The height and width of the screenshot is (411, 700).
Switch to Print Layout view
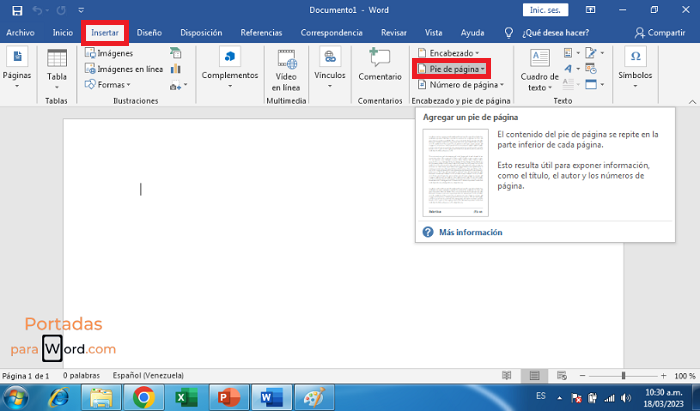point(534,376)
